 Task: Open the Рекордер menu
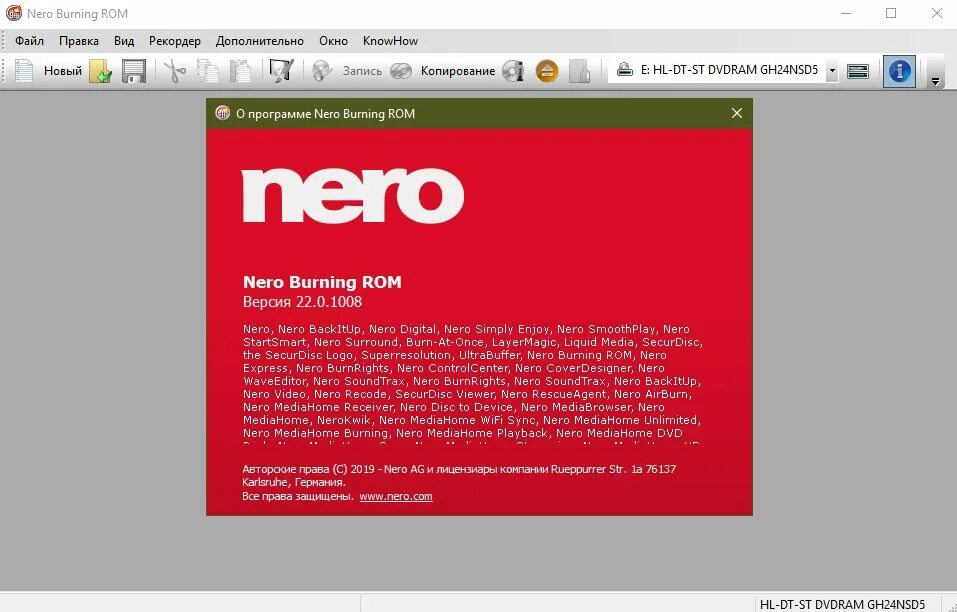pyautogui.click(x=175, y=41)
